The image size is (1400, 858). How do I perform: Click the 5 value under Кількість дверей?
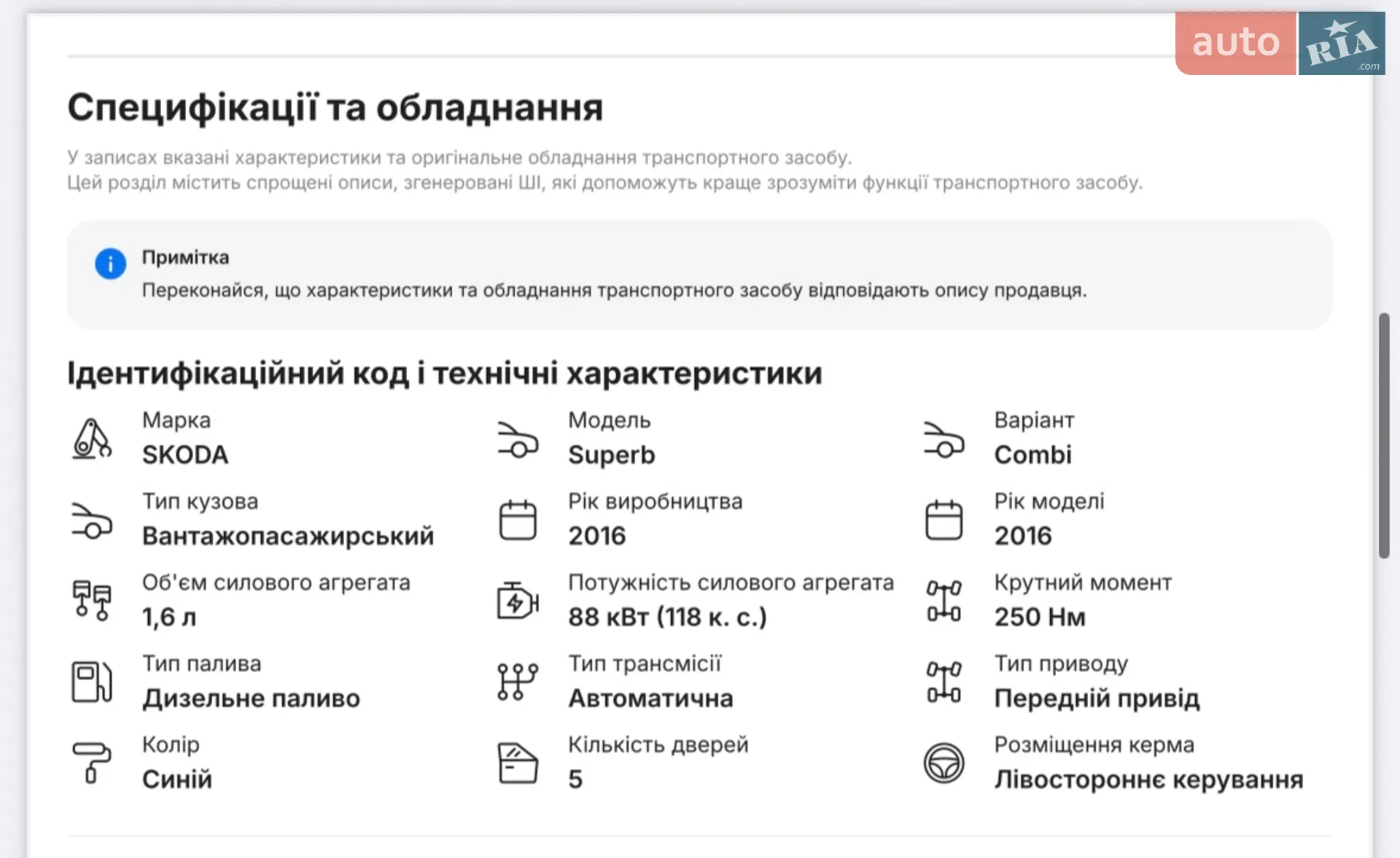pyautogui.click(x=575, y=779)
